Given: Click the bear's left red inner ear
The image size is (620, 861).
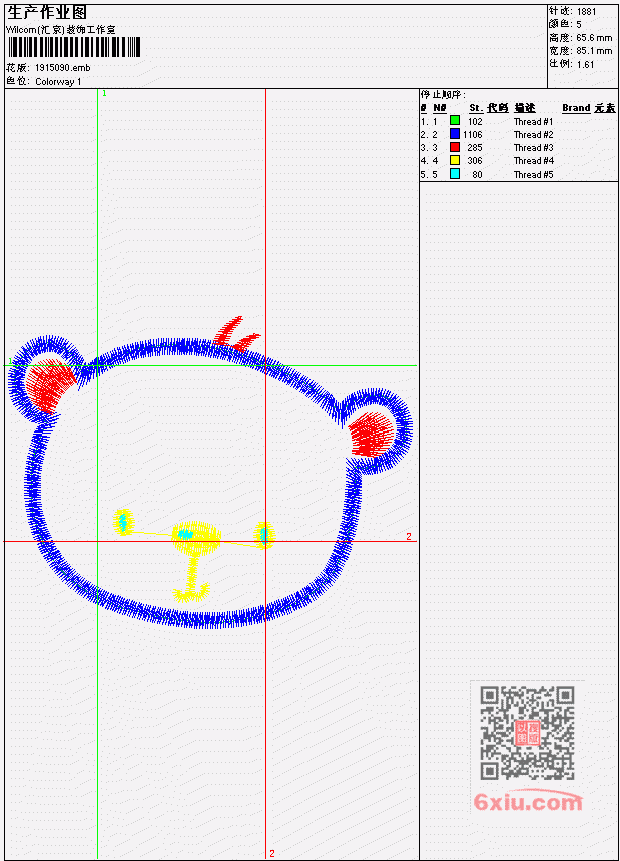Looking at the screenshot, I should (x=50, y=385).
